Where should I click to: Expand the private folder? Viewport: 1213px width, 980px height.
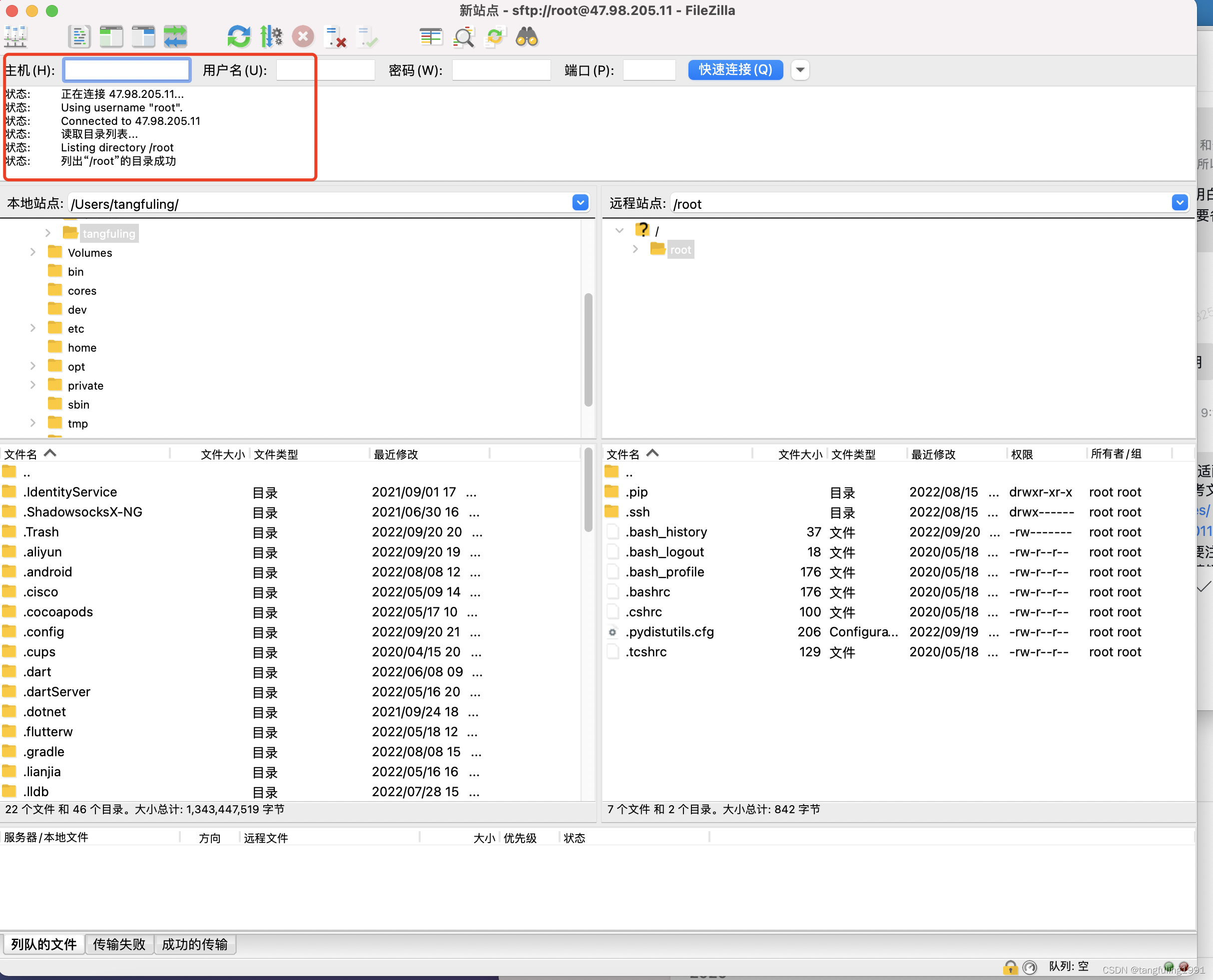click(33, 385)
